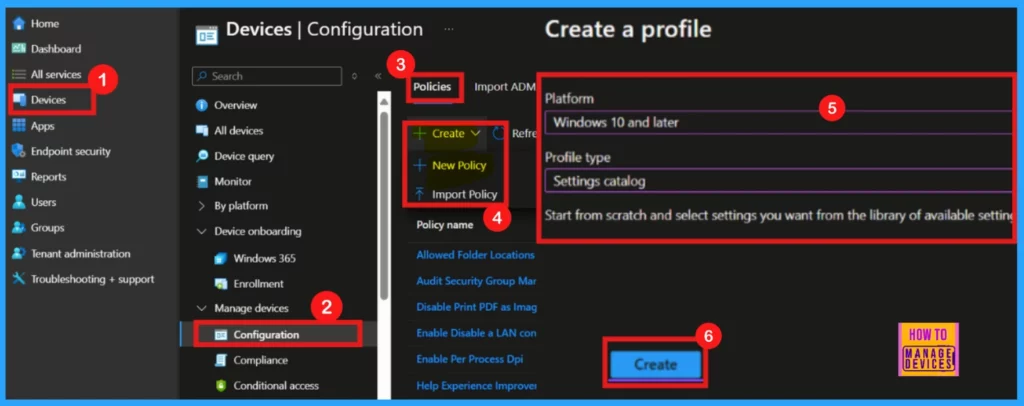
Task: Click the blue Create button
Action: 656,364
